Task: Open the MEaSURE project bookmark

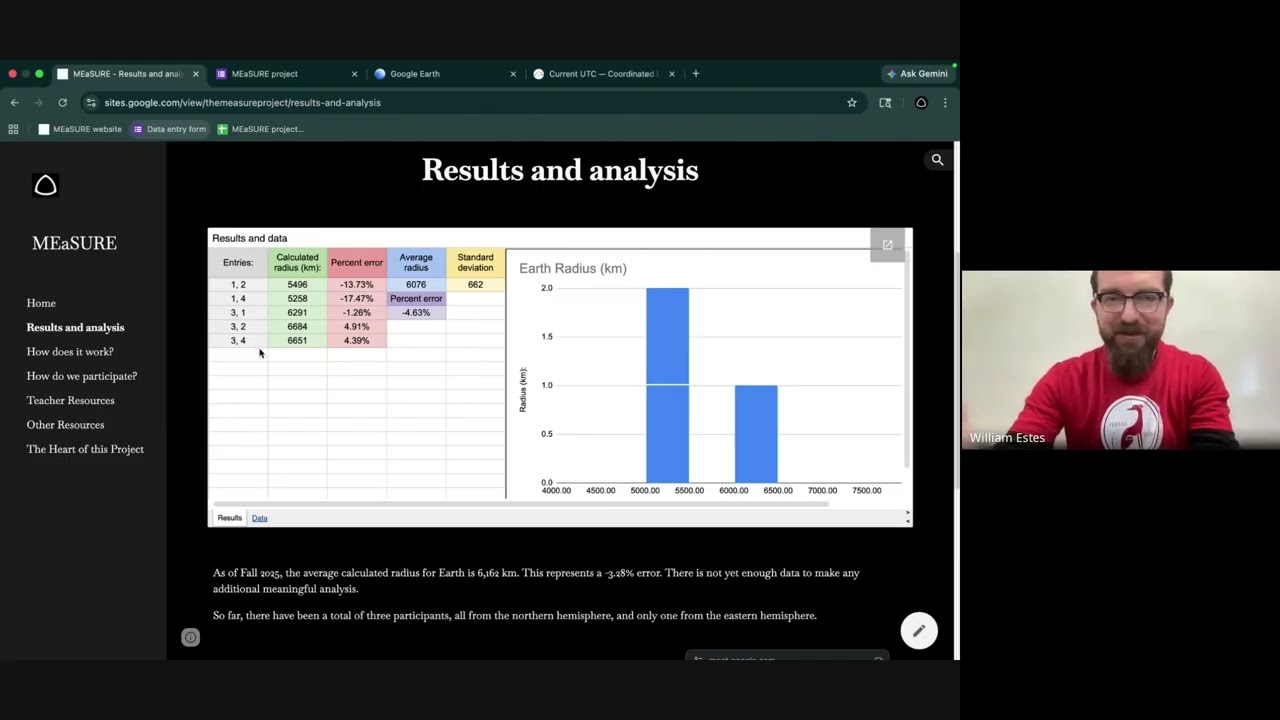Action: click(x=260, y=129)
